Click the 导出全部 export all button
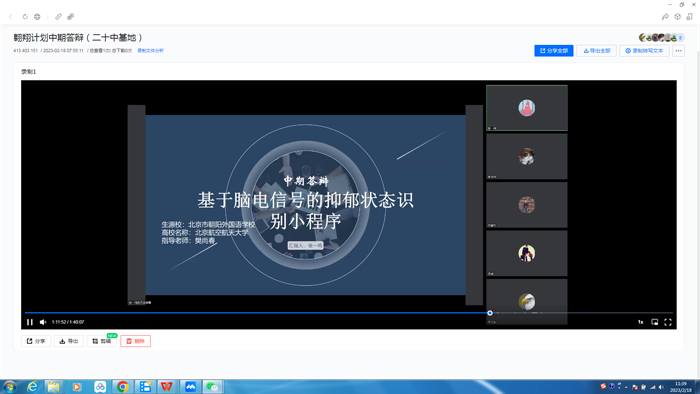 coord(596,51)
